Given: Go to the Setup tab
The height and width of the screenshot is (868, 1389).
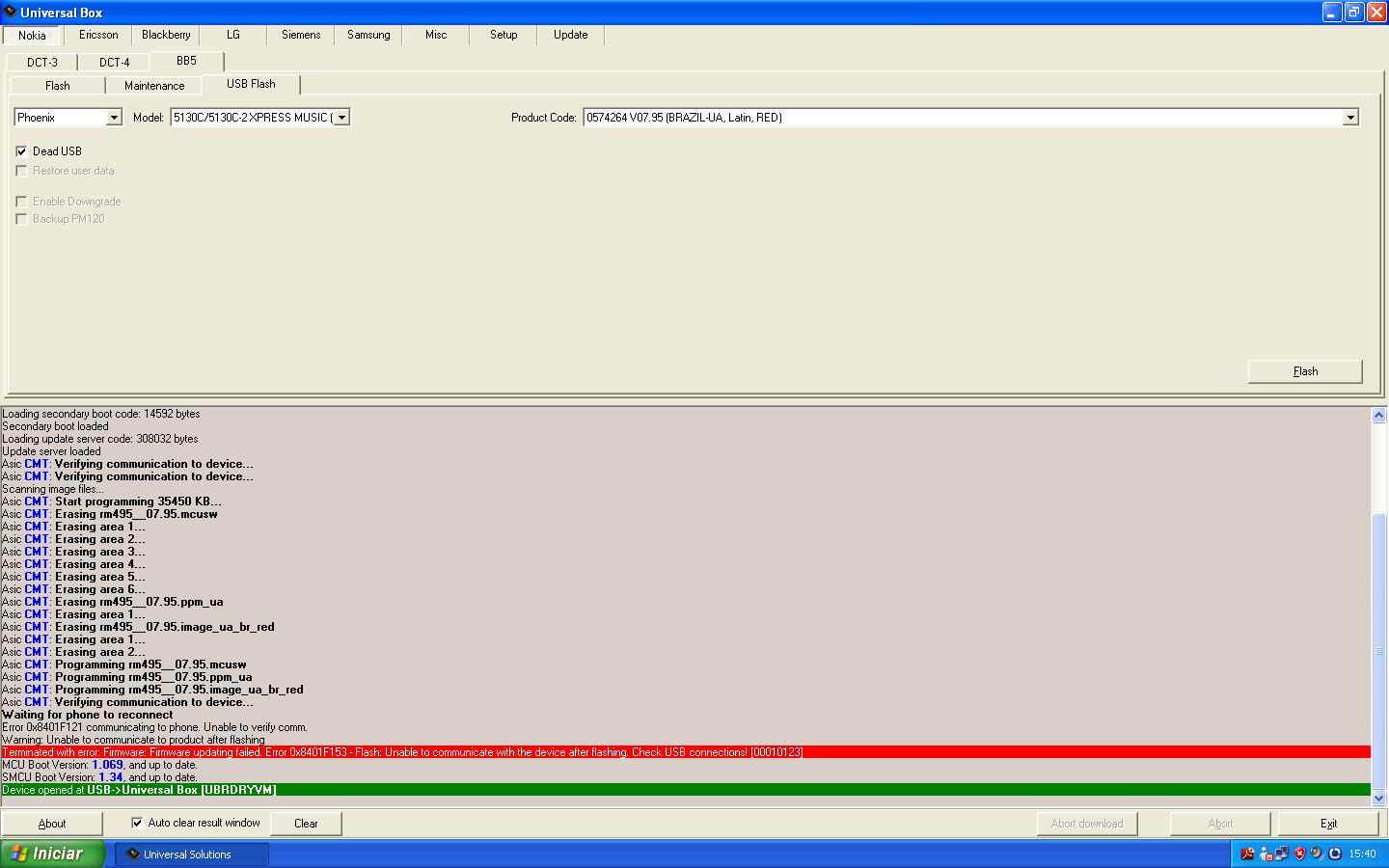Looking at the screenshot, I should (504, 35).
